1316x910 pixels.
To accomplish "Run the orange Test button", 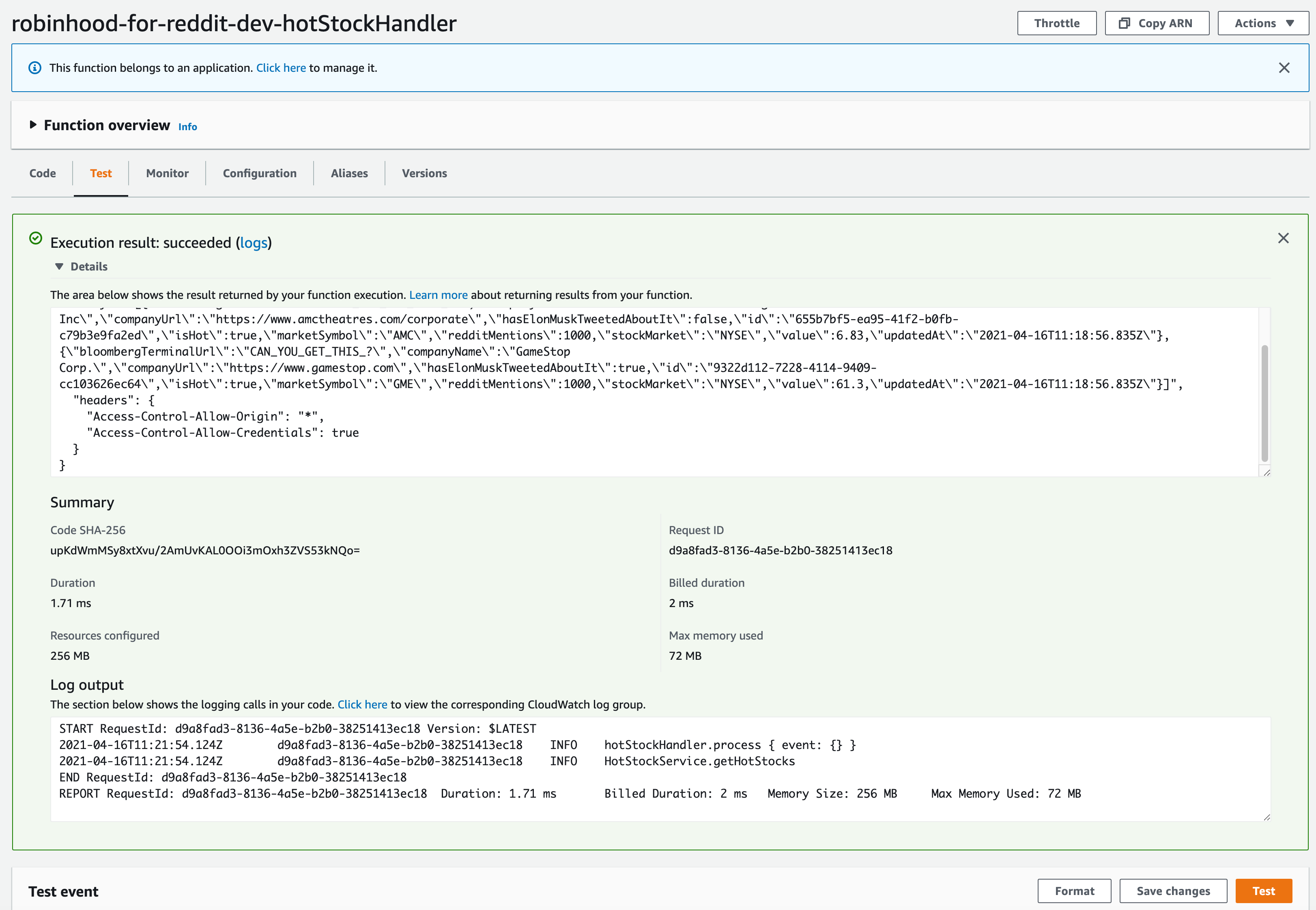I will click(x=1264, y=891).
